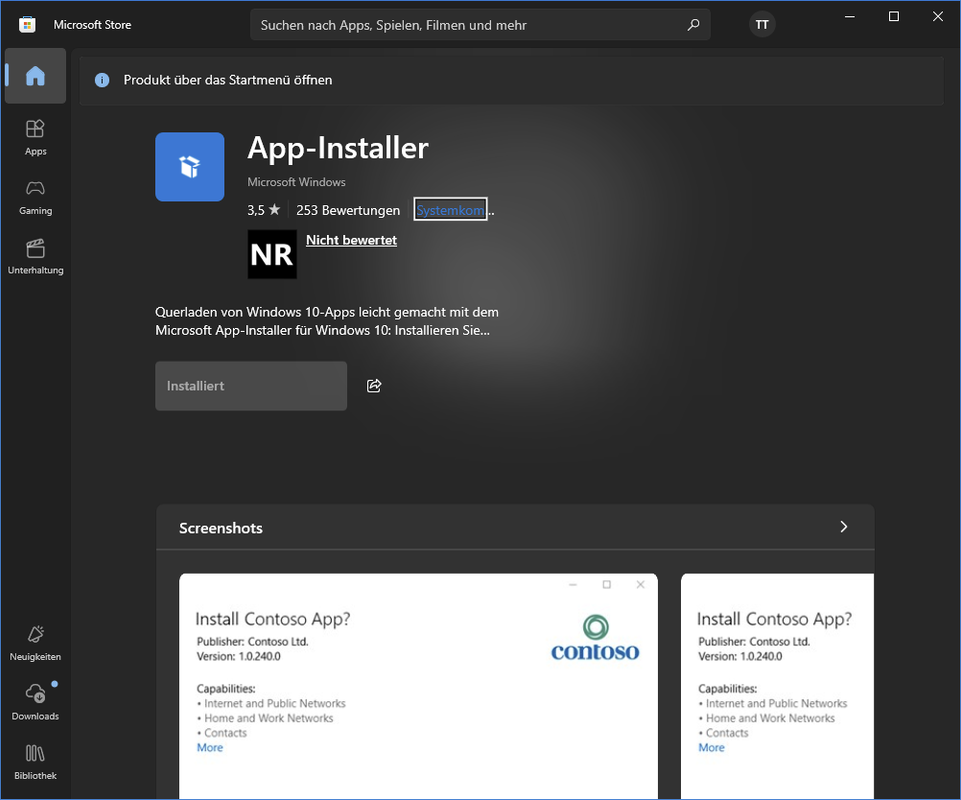Click into the search box for apps
This screenshot has height=800, width=961.
(x=480, y=25)
